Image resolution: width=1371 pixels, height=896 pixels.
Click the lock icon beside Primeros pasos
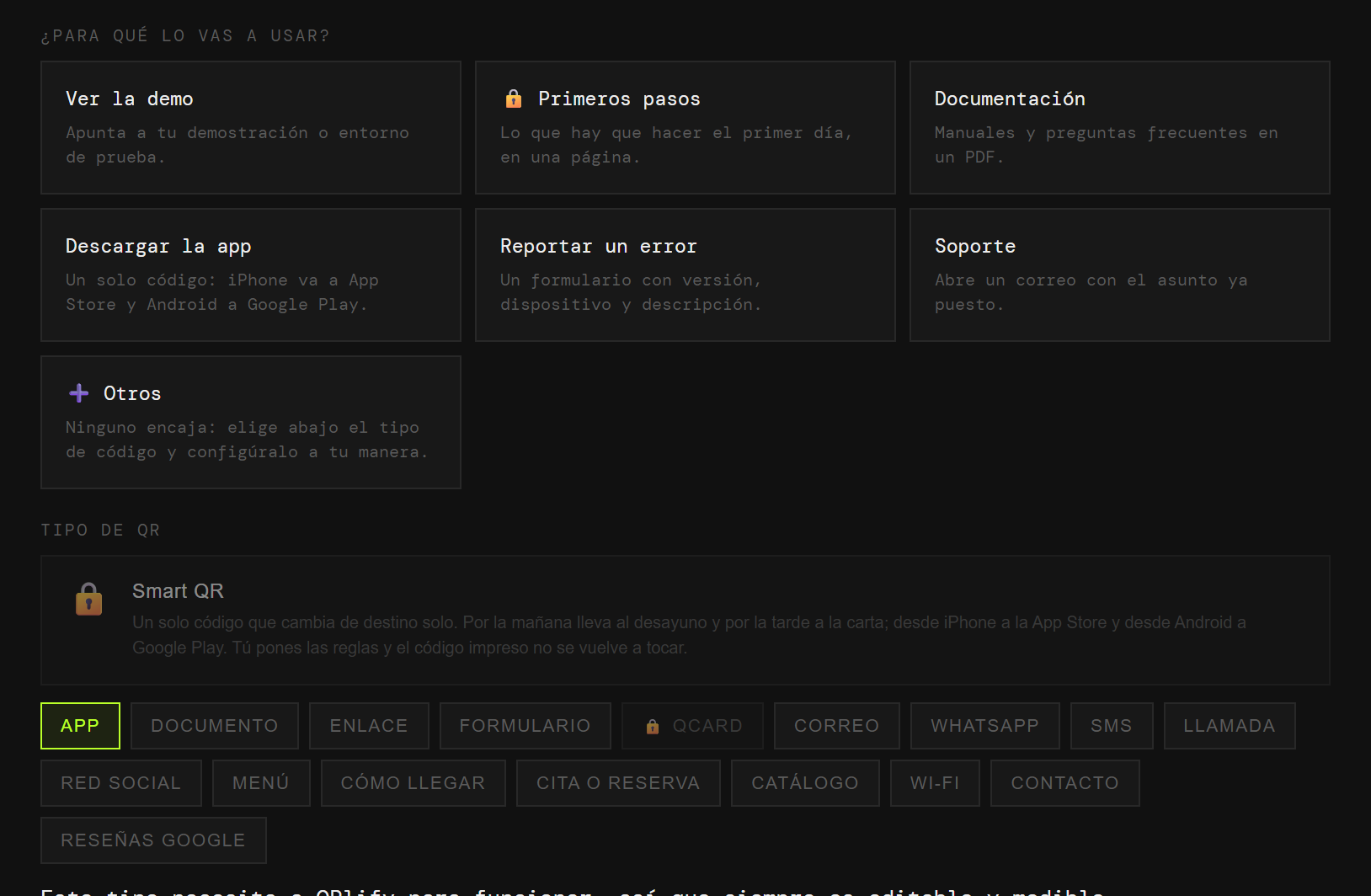[513, 99]
